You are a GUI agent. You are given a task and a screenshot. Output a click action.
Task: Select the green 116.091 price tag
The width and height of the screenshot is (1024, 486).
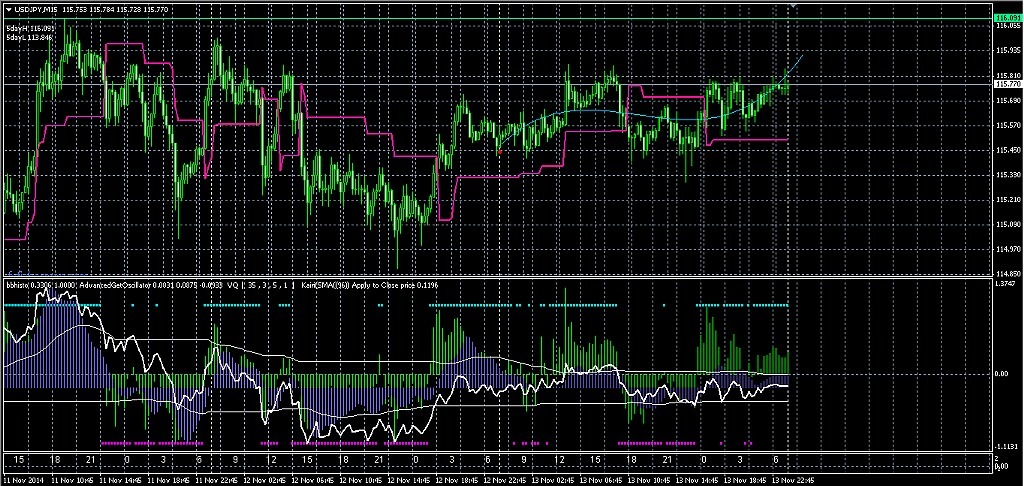coord(1005,19)
